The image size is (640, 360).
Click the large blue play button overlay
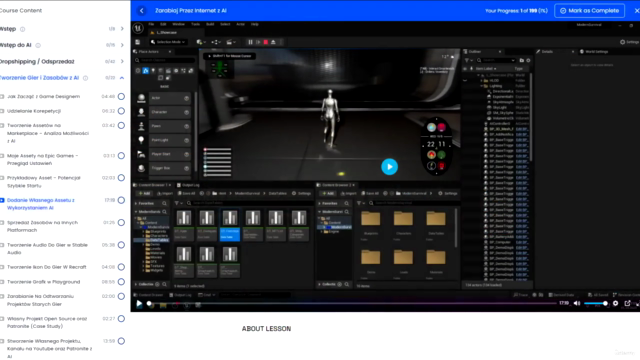pyautogui.click(x=389, y=167)
